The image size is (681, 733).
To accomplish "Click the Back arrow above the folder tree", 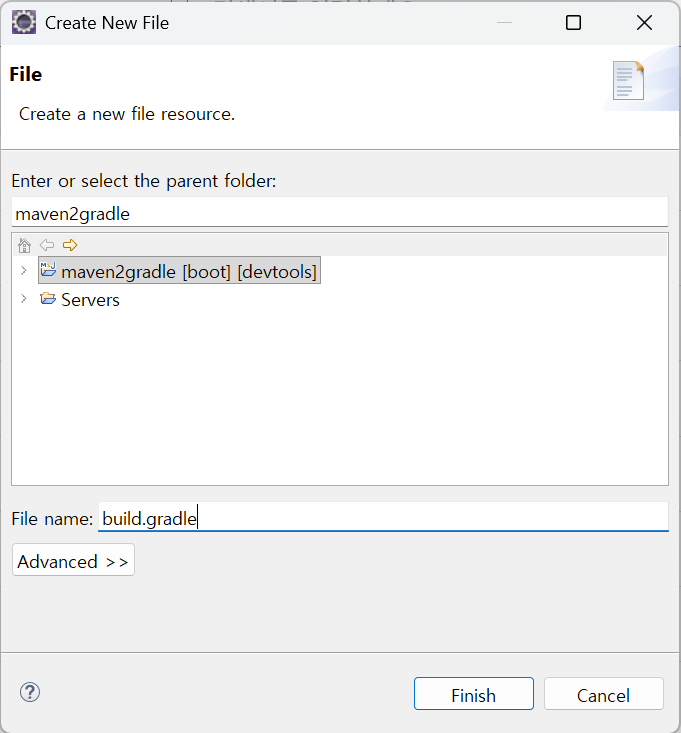I will 46,245.
